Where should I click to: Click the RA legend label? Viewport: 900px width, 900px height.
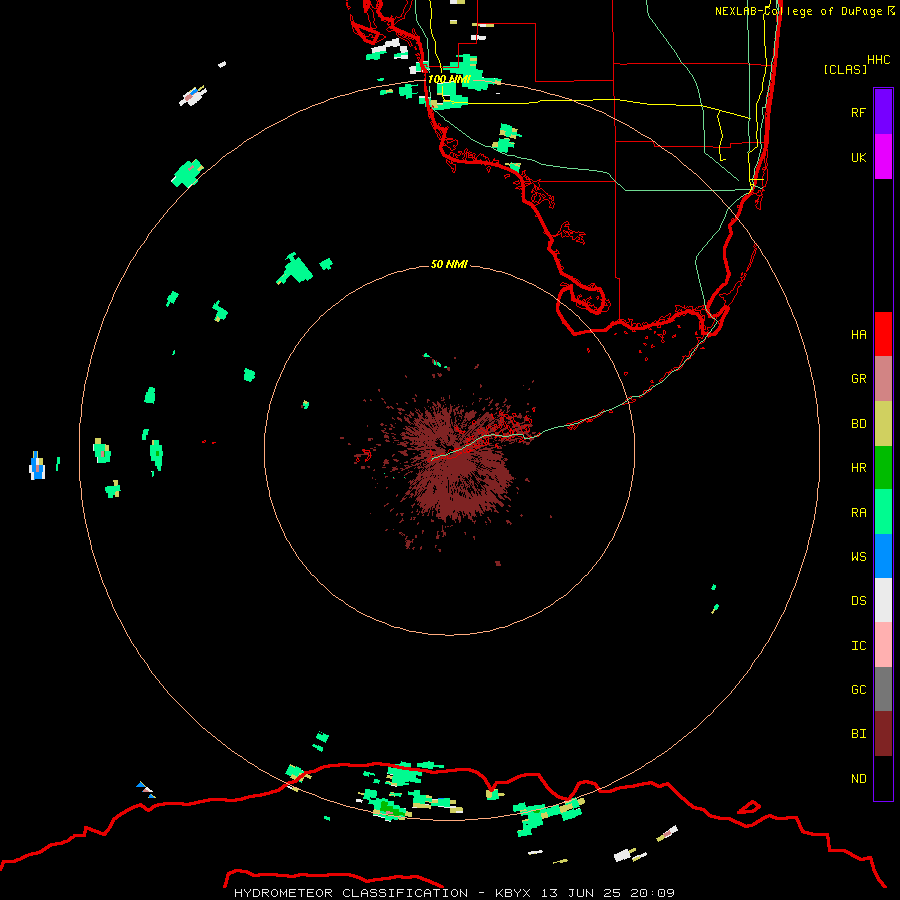(858, 513)
